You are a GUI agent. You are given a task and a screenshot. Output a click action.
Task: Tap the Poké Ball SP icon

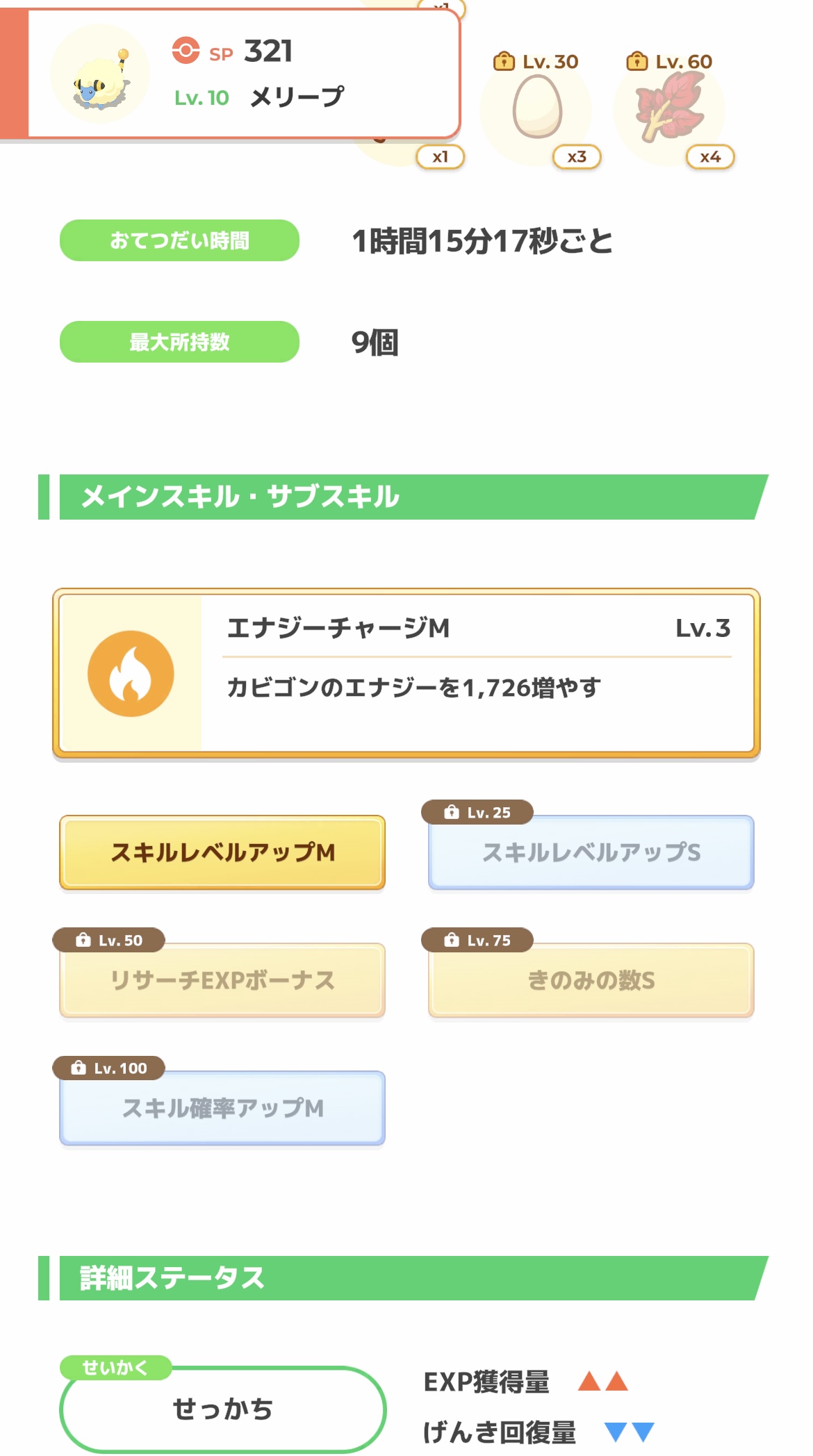coord(186,50)
